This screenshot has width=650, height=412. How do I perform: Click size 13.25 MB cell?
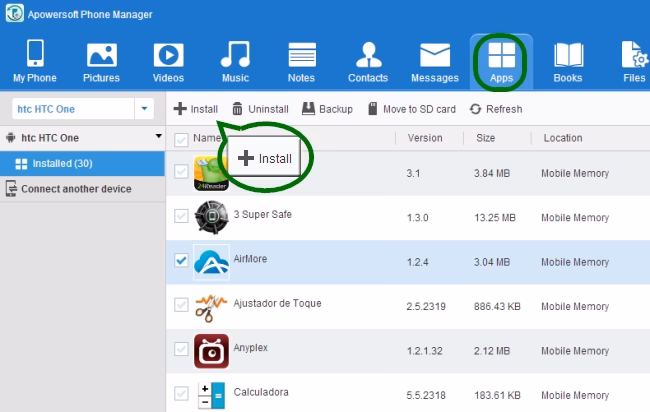[x=495, y=218]
